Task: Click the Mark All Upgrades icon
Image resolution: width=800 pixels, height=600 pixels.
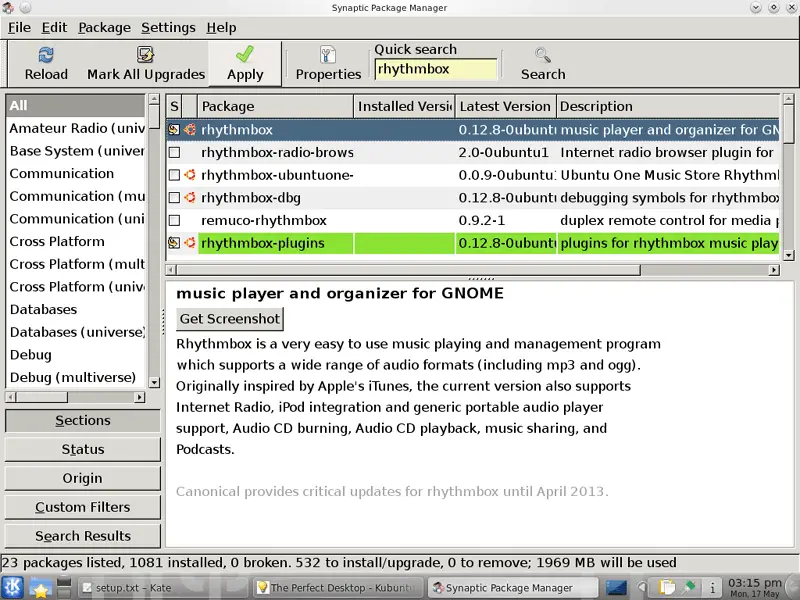Action: pos(145,55)
